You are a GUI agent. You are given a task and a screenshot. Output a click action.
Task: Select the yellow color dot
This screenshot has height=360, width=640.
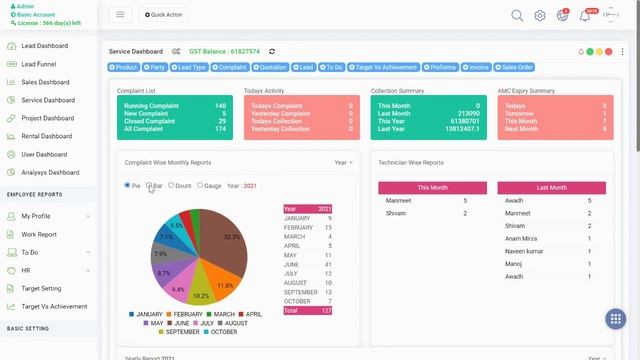pyautogui.click(x=599, y=52)
